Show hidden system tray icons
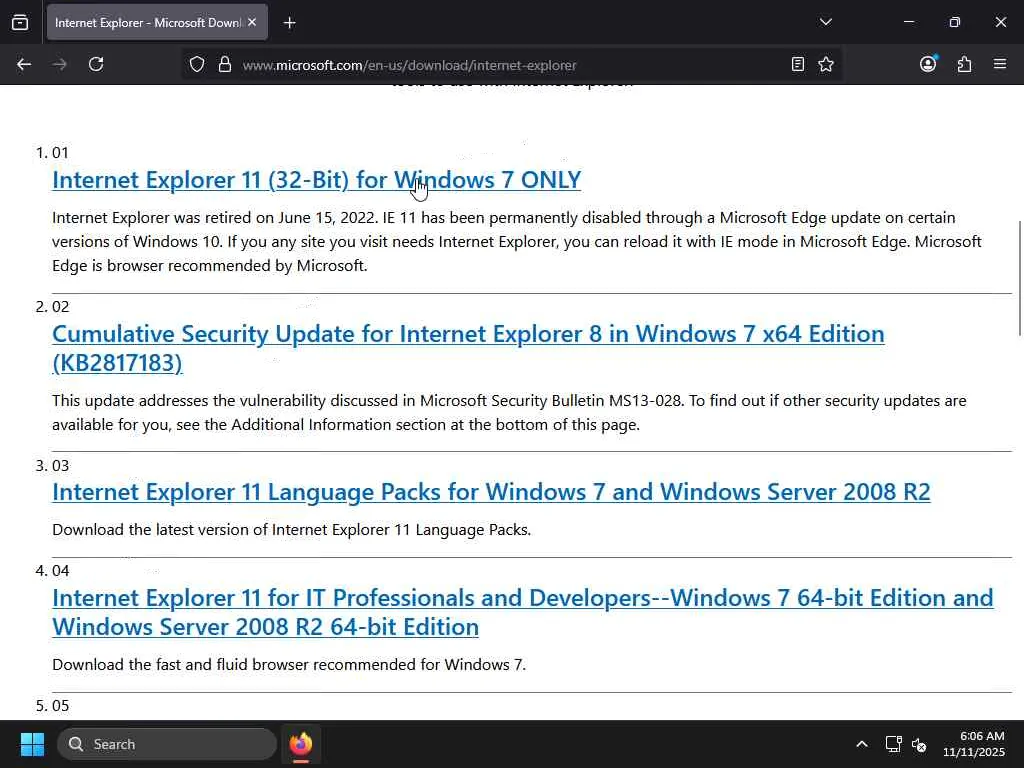Screen dimensions: 1024x768 [x=862, y=744]
